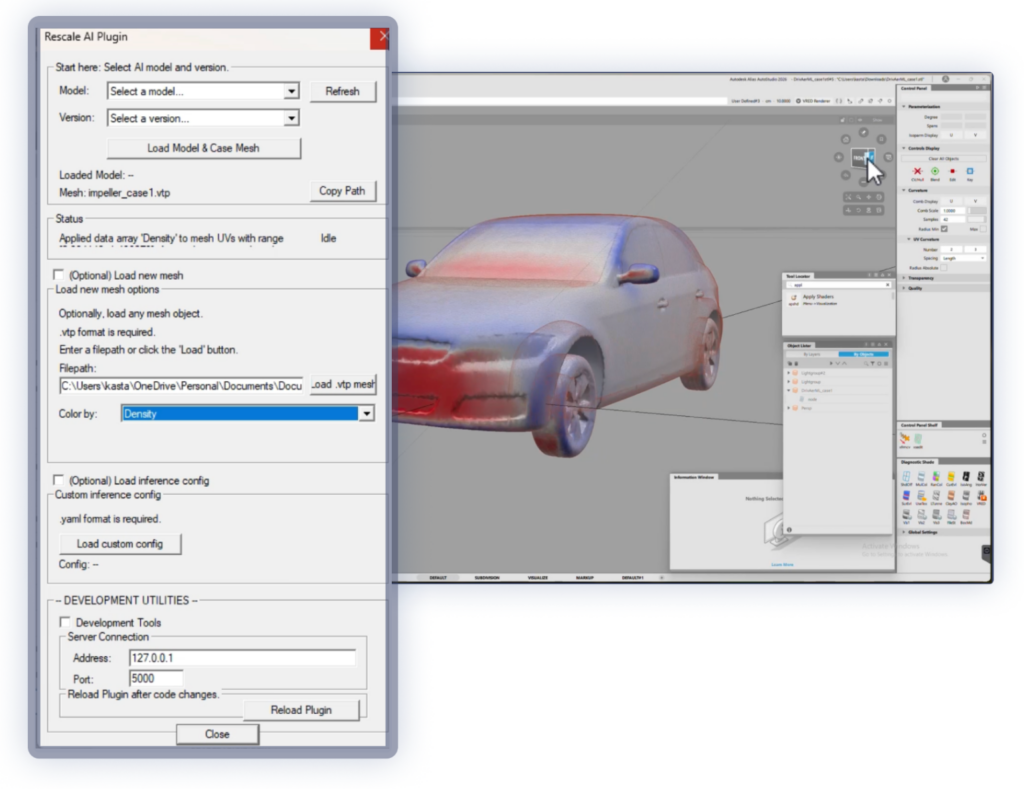Click the Comb Scale slider
This screenshot has width=1024, height=789.
pyautogui.click(x=976, y=211)
